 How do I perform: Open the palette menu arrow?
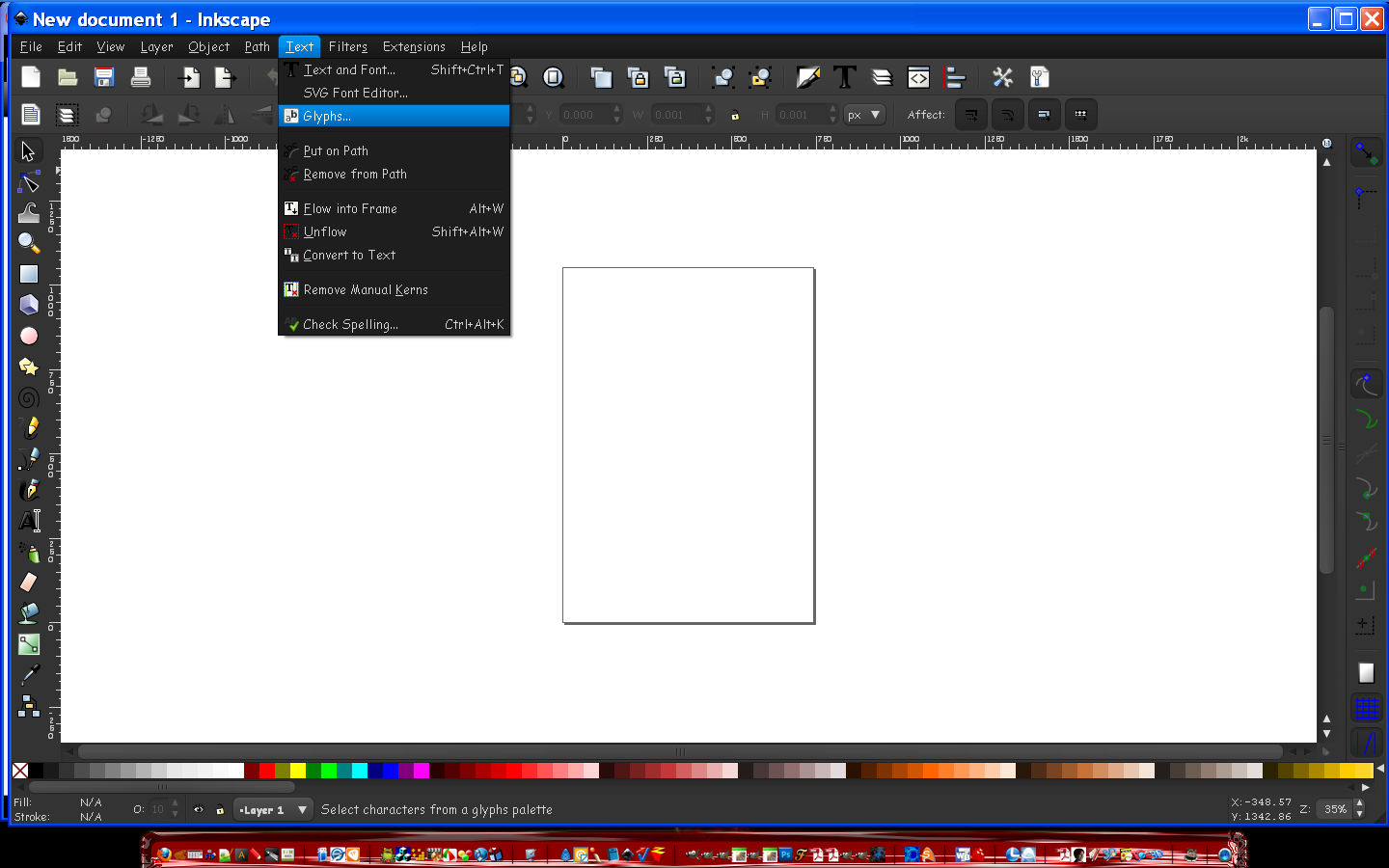click(1380, 770)
